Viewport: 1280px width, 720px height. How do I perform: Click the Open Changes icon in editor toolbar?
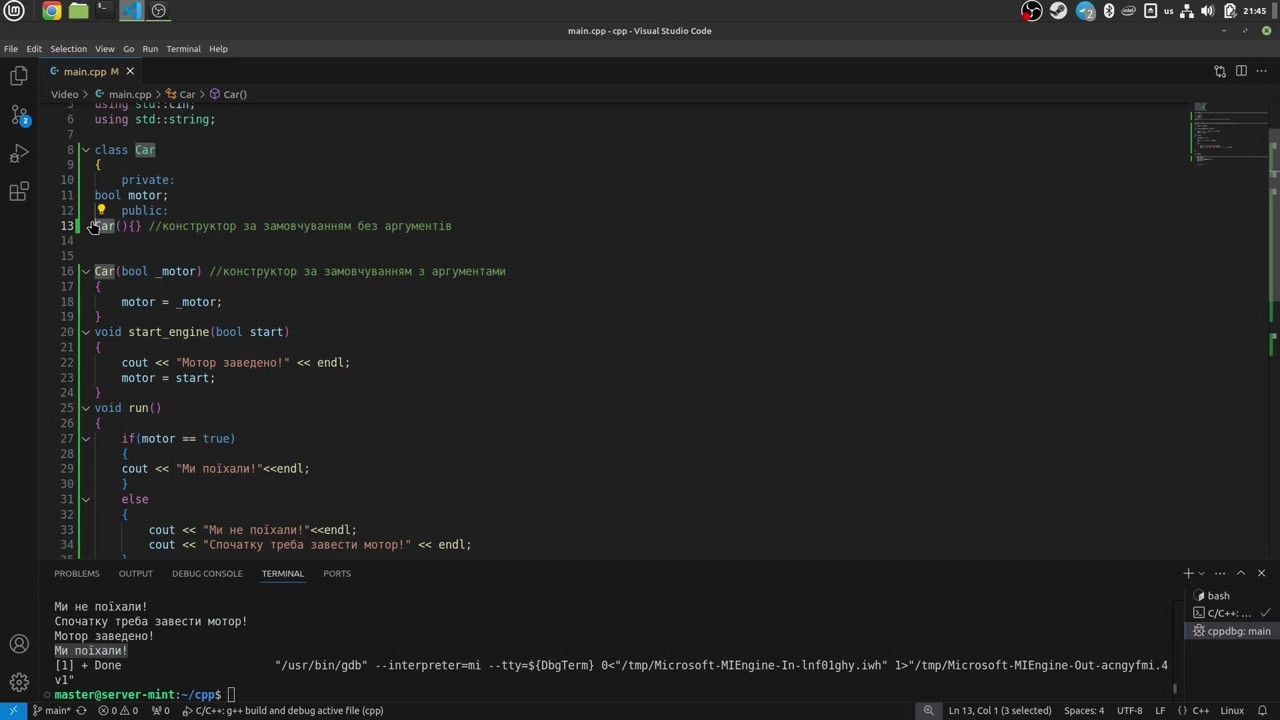click(1220, 71)
